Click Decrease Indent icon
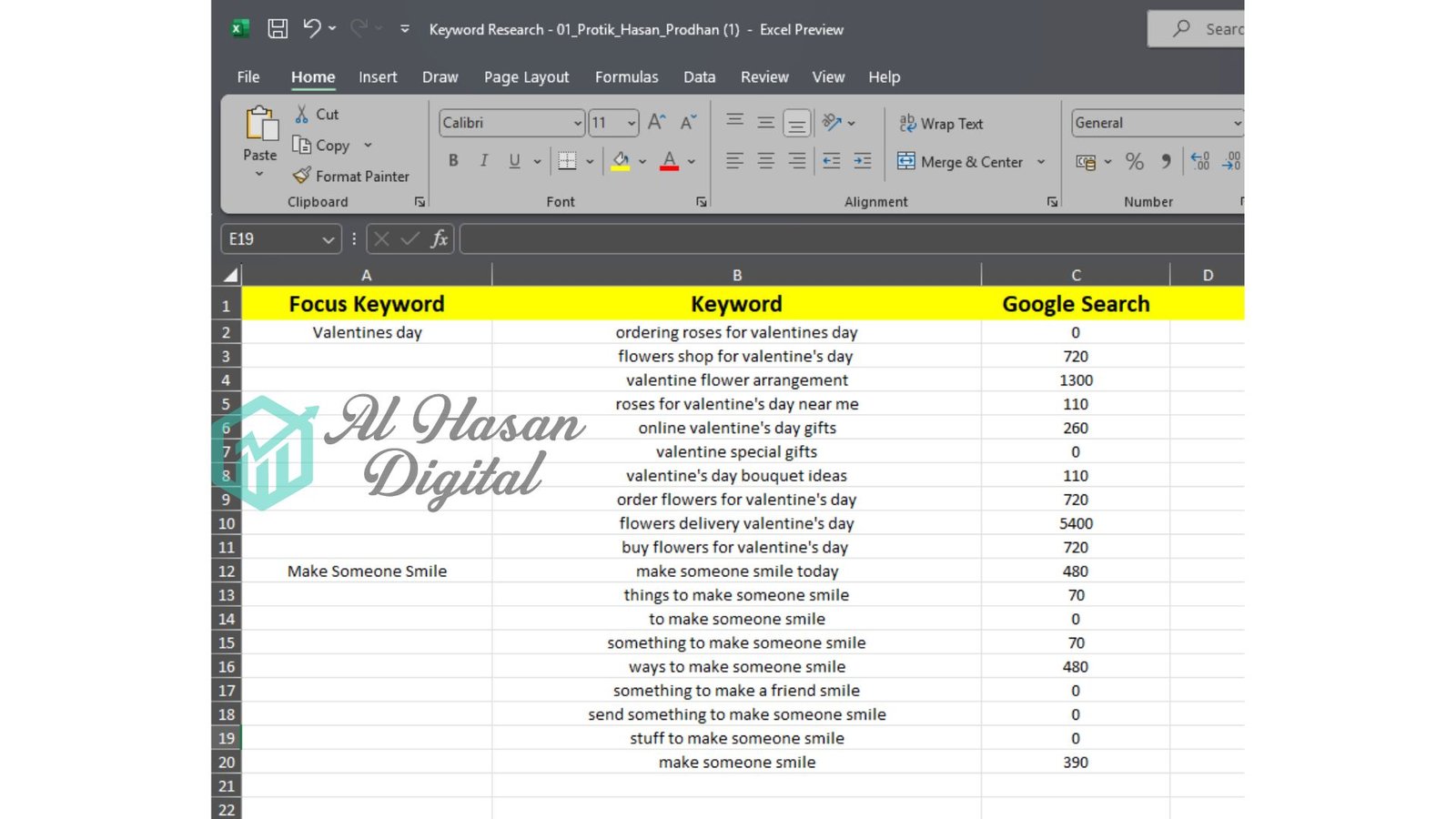Viewport: 1456px width, 819px height. point(832,161)
